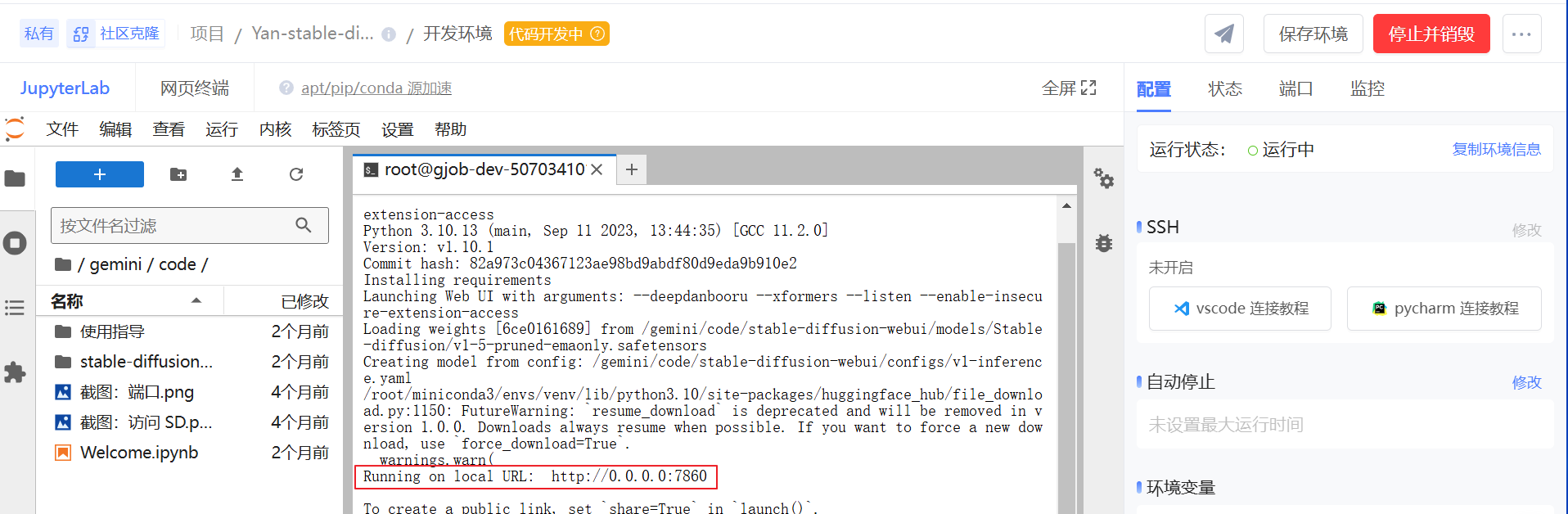Switch to the 监控 tab
Image resolution: width=1568 pixels, height=514 pixels.
pyautogui.click(x=1367, y=88)
